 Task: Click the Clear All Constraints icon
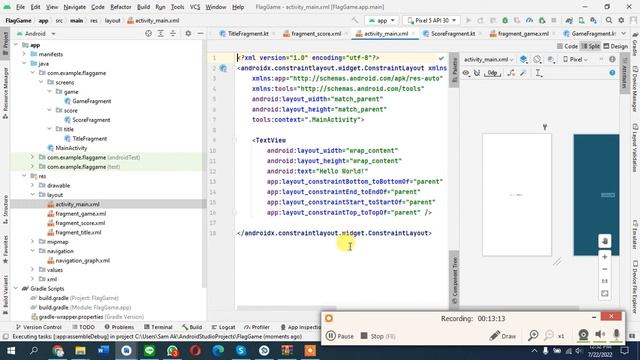click(x=511, y=73)
